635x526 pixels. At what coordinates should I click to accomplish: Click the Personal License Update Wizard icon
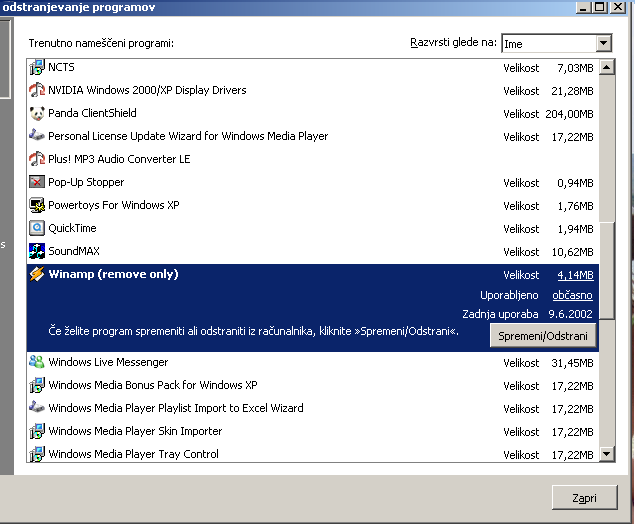tap(37, 135)
